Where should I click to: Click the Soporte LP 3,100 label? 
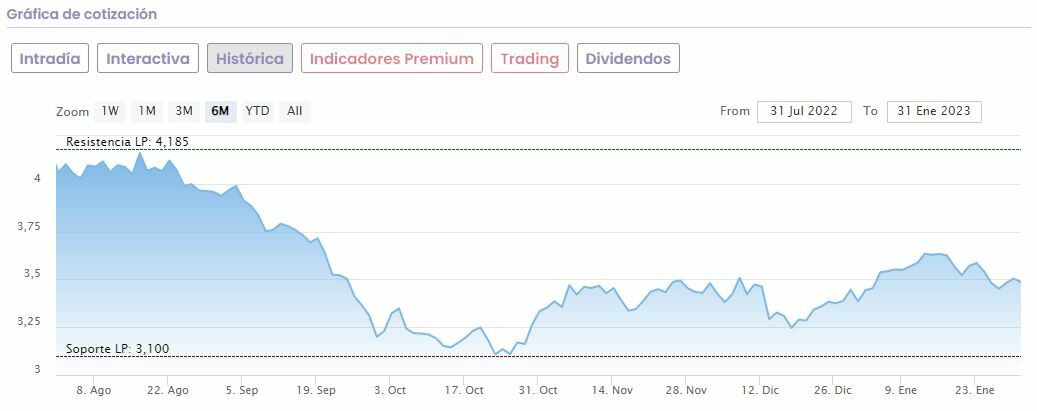pos(118,348)
